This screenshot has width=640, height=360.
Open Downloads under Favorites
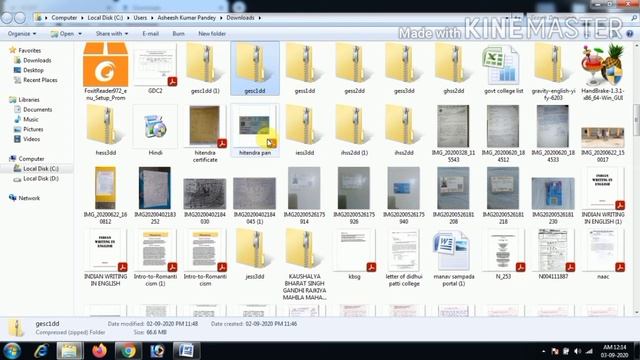point(37,60)
